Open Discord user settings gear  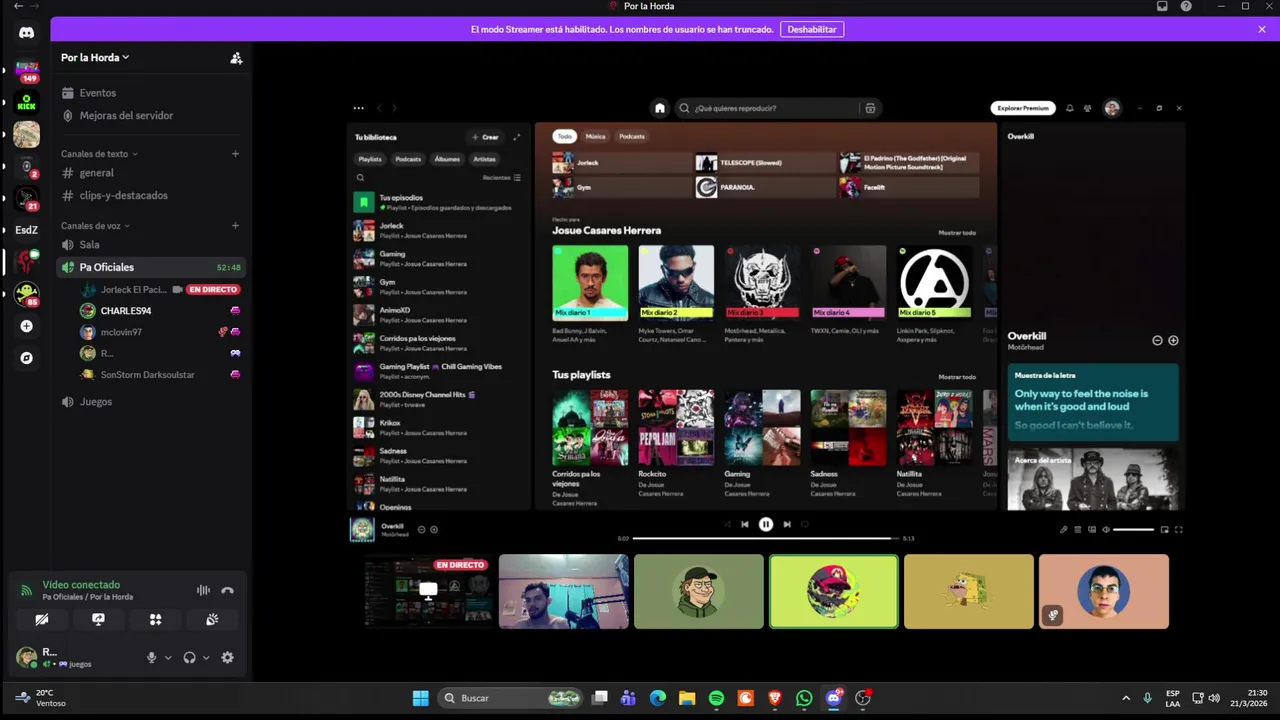coord(227,657)
